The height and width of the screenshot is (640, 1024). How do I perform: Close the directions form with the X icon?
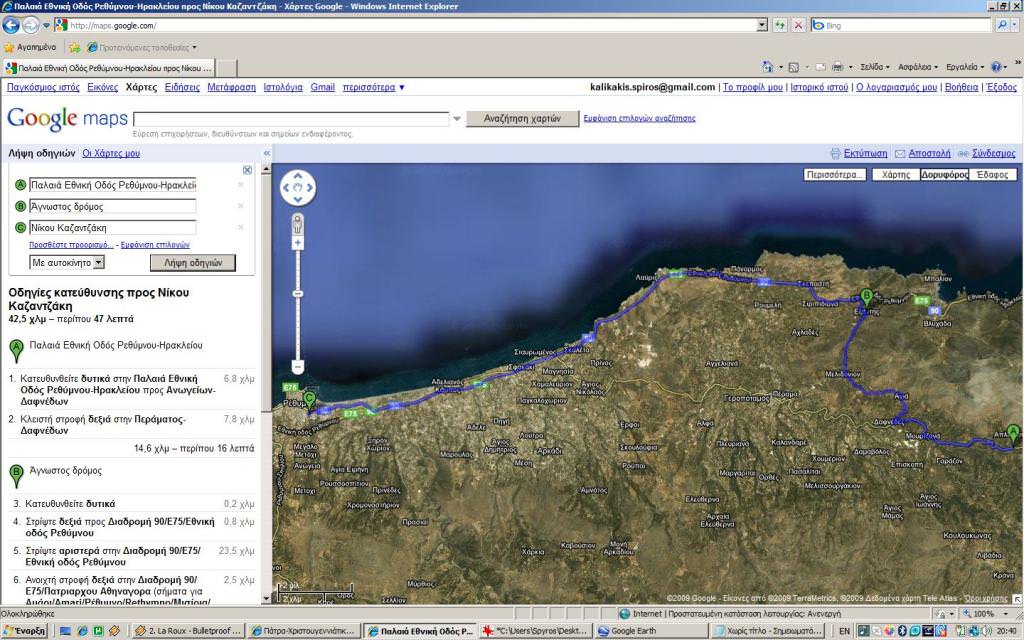tap(248, 170)
